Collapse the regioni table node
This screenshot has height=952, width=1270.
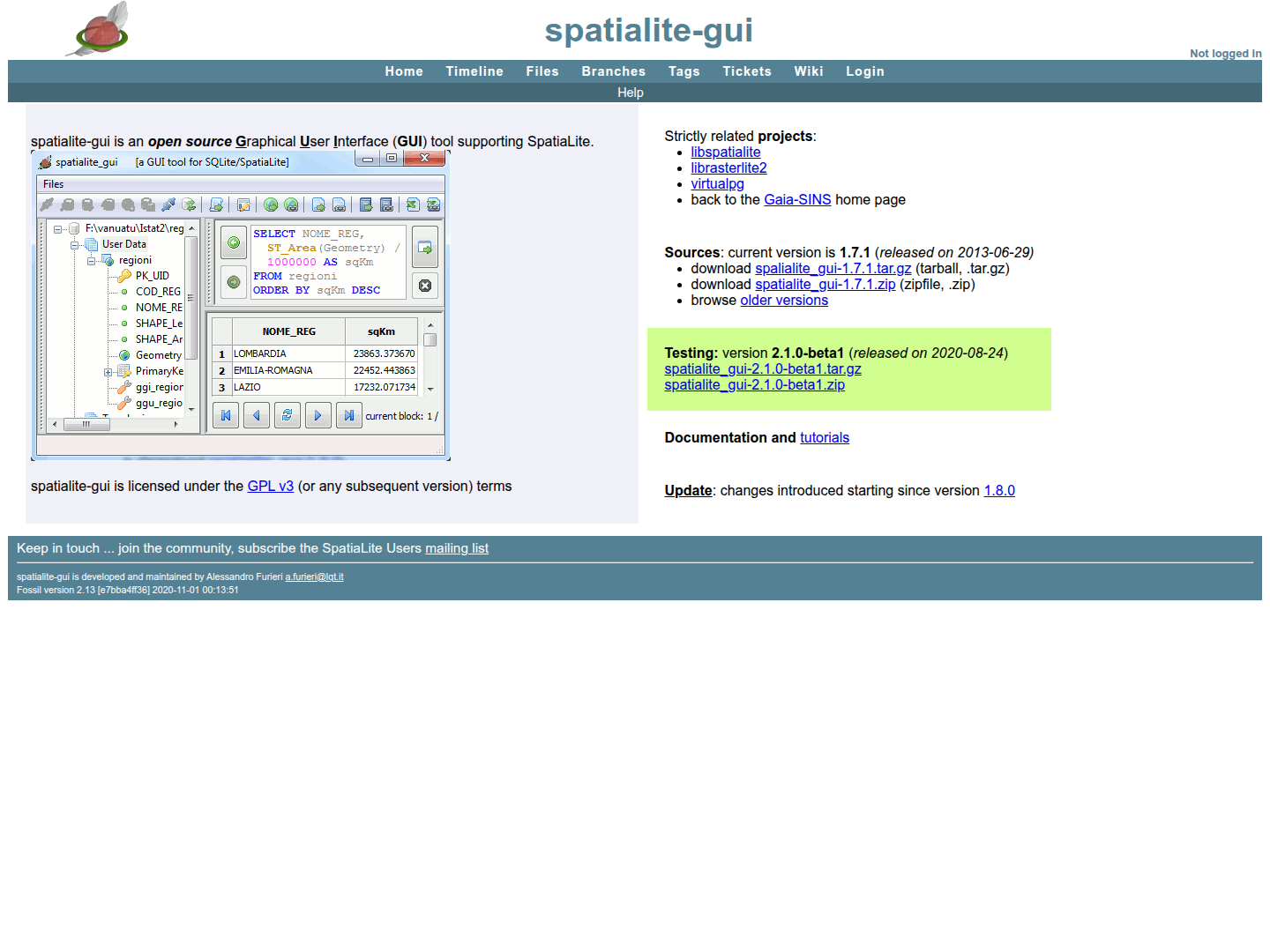click(92, 261)
